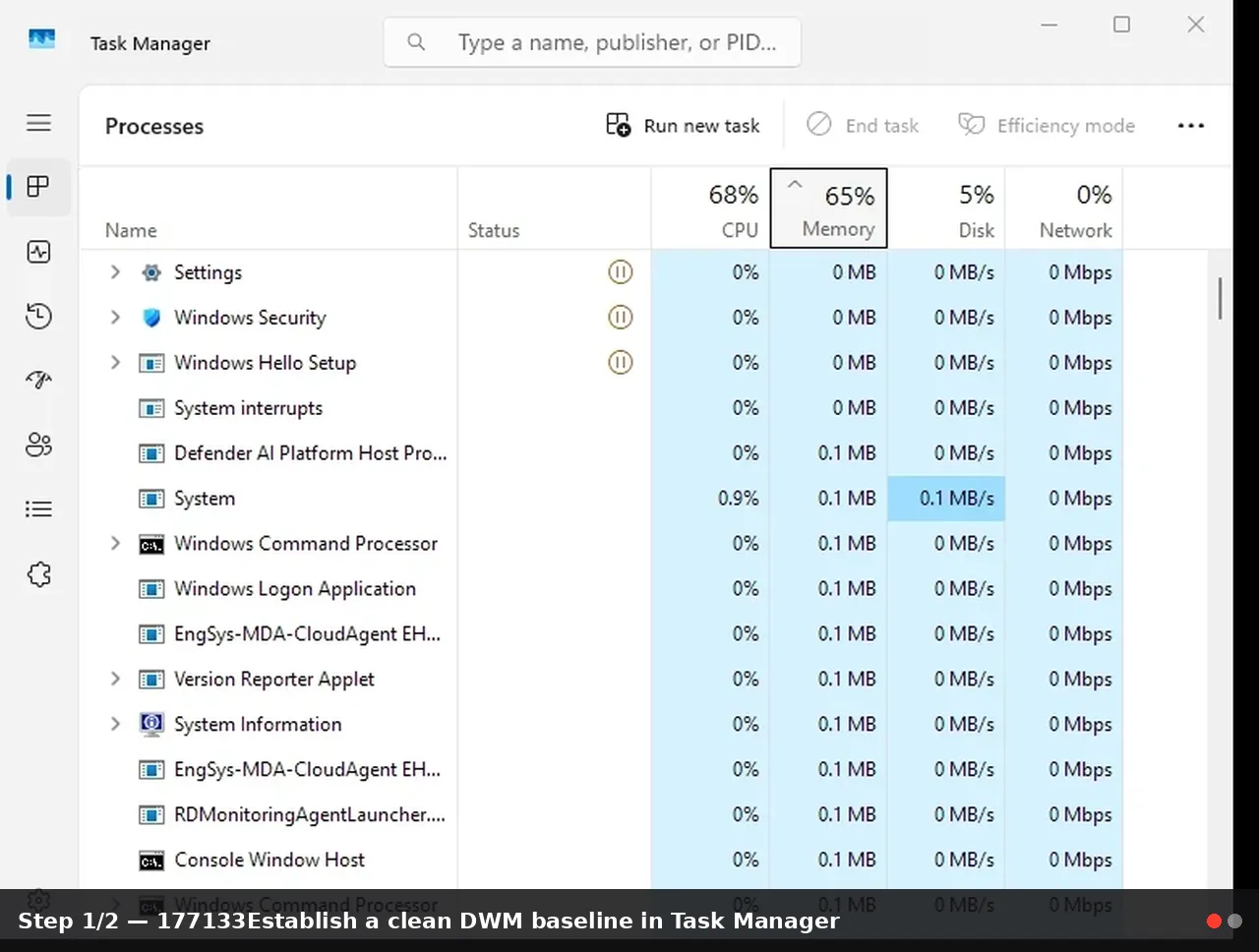
Task: Click the System Information process icon
Action: (x=151, y=725)
